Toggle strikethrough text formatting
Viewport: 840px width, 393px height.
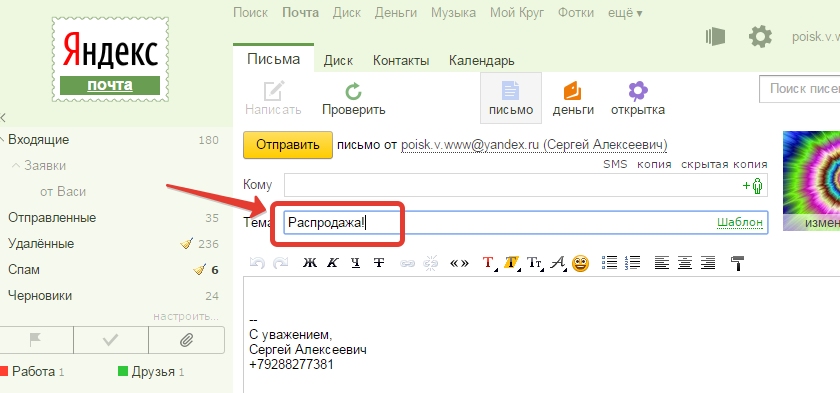(x=379, y=263)
